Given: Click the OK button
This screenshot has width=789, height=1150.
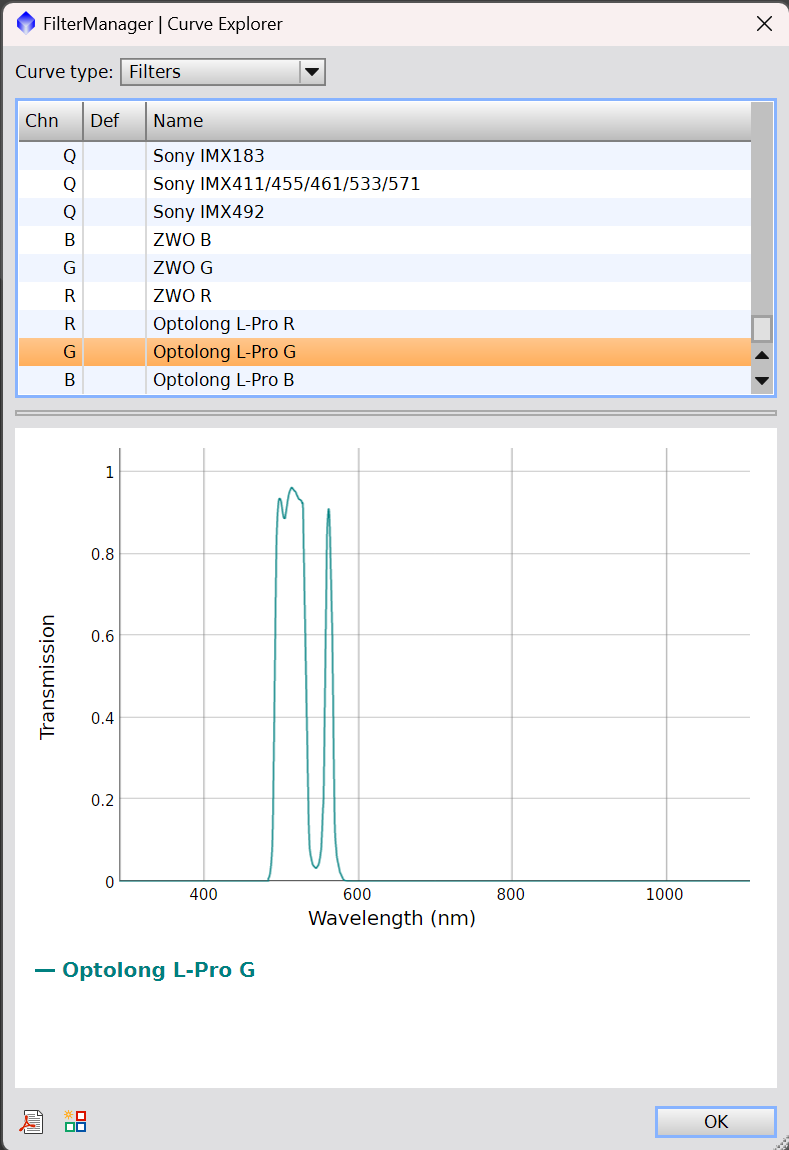Looking at the screenshot, I should pos(716,1121).
